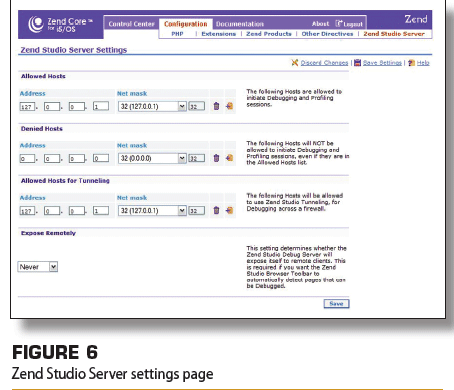Click the Save Settings disk icon

click(x=358, y=63)
